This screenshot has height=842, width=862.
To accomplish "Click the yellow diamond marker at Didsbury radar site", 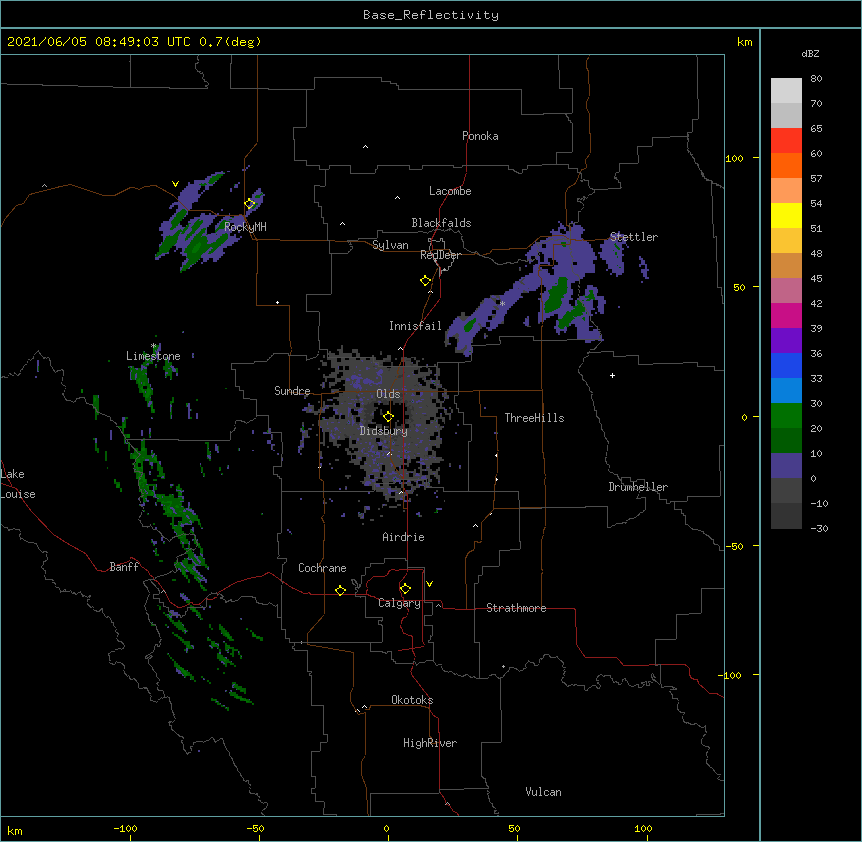I will (388, 417).
